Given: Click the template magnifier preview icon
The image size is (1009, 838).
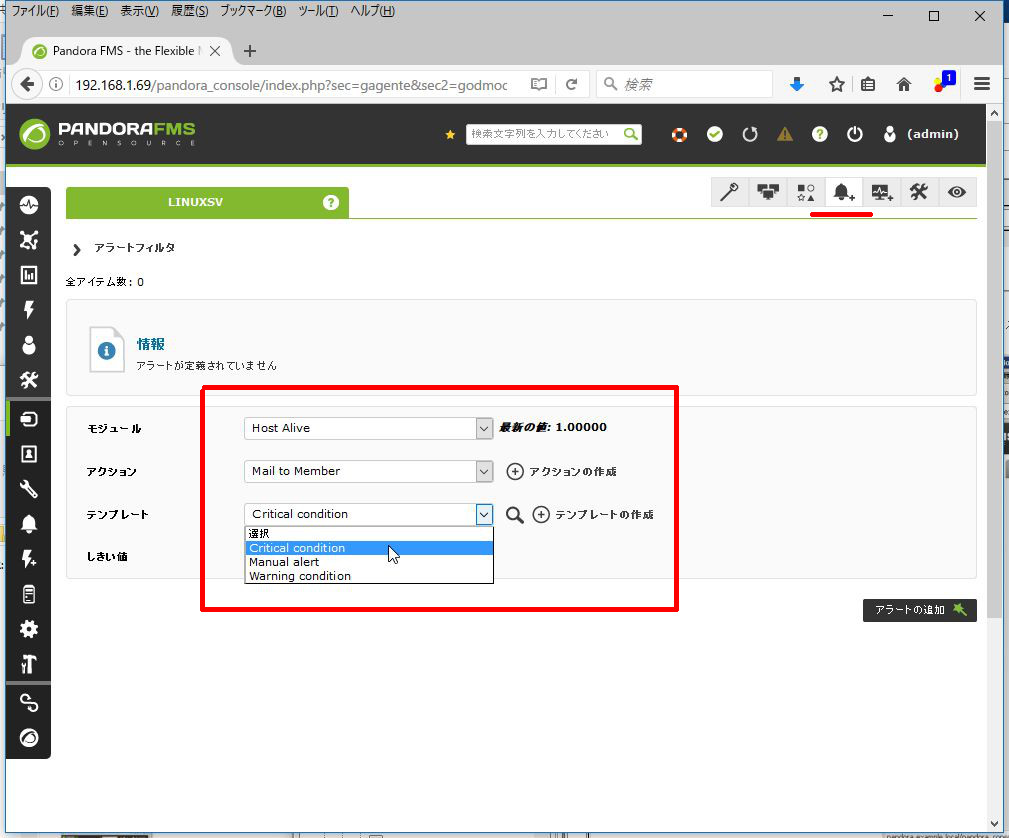Looking at the screenshot, I should 514,515.
